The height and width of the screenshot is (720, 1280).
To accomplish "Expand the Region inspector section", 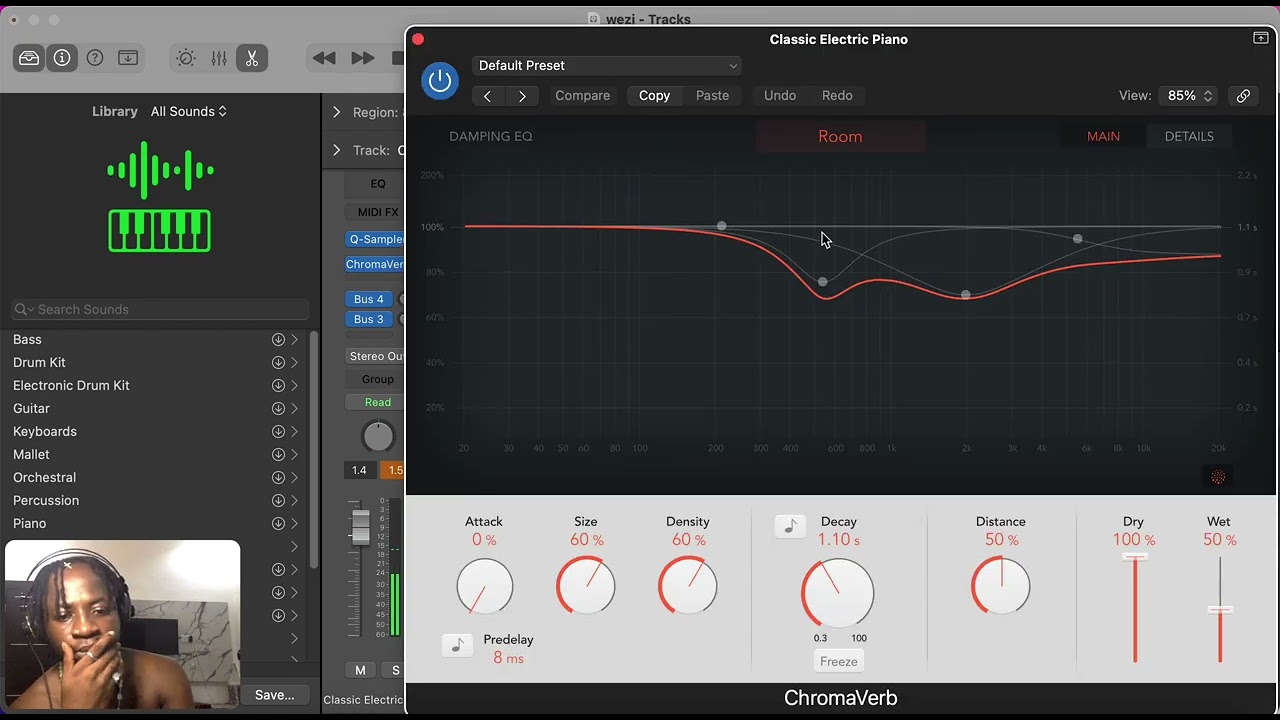I will [x=336, y=112].
